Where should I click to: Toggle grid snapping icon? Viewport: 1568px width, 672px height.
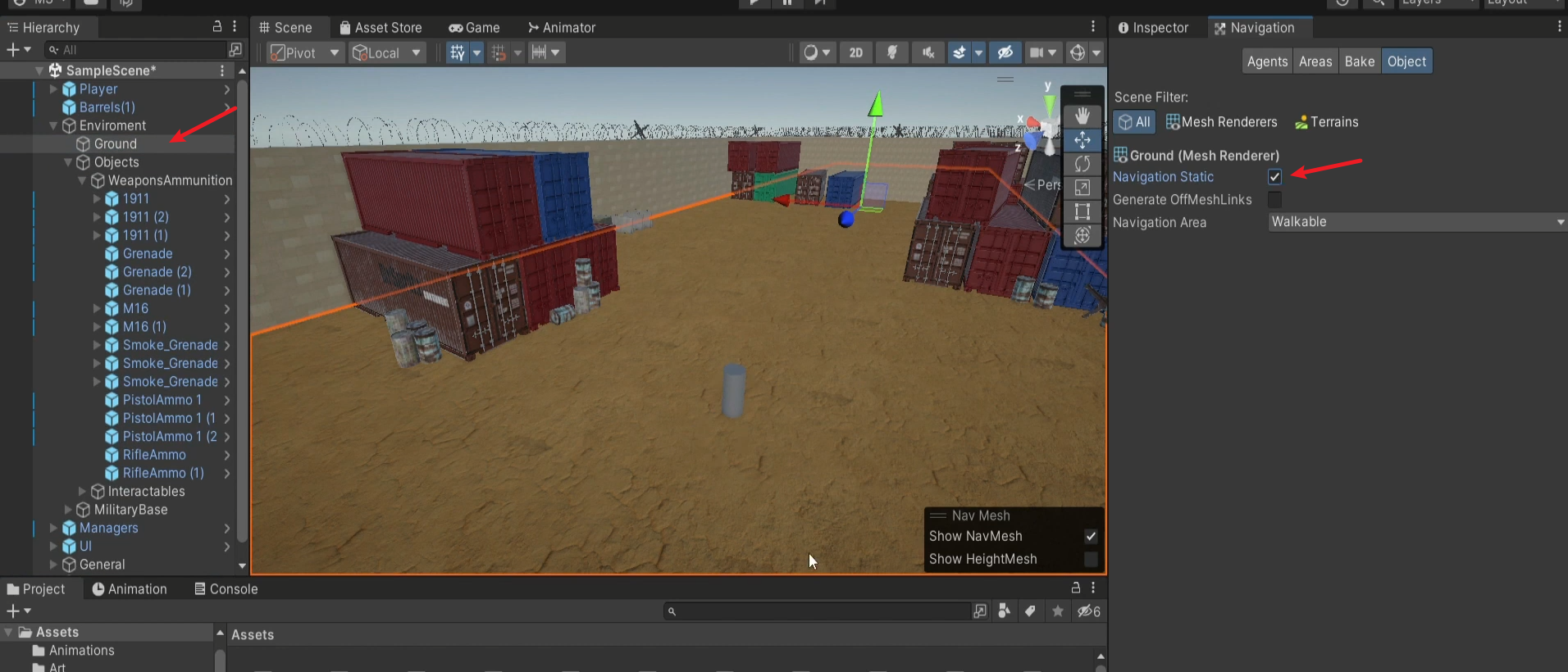pos(498,52)
